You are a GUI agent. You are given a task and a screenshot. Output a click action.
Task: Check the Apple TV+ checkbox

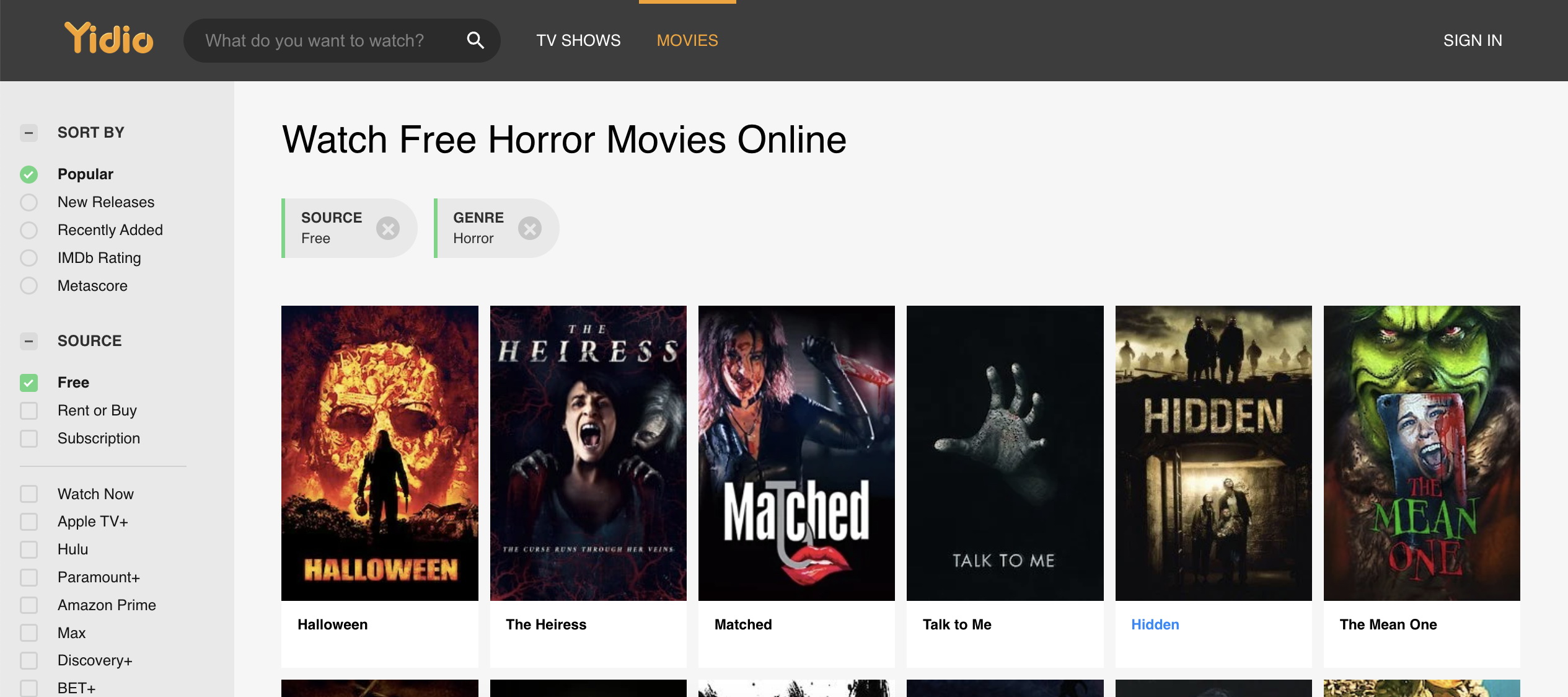click(x=29, y=522)
